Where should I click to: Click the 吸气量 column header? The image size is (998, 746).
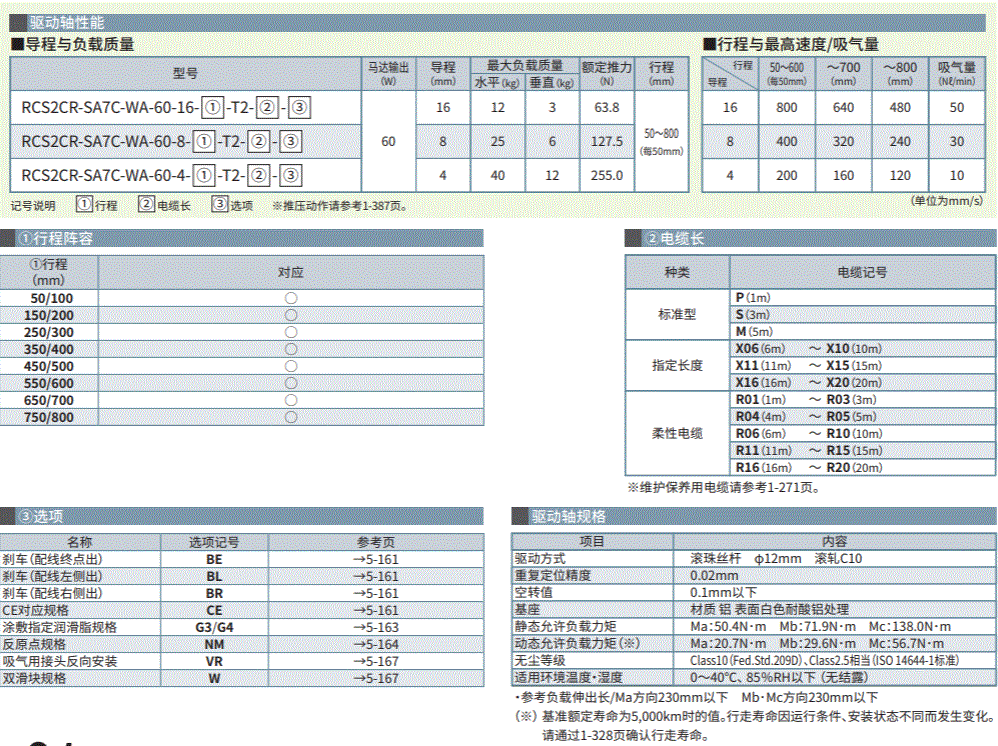click(957, 73)
